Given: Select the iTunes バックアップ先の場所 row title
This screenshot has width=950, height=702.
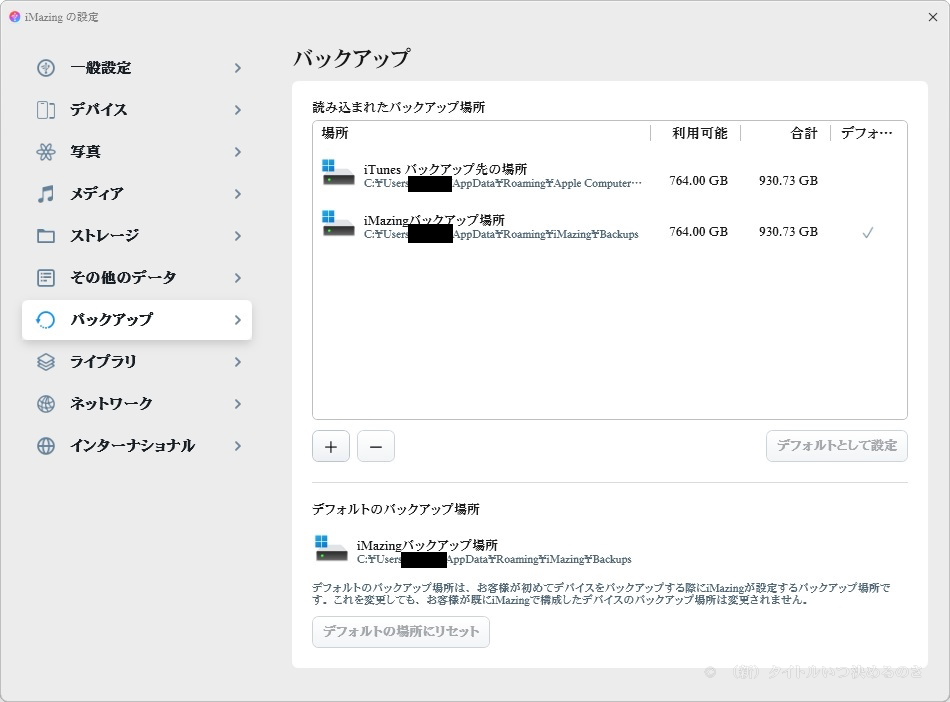Looking at the screenshot, I should click(445, 169).
